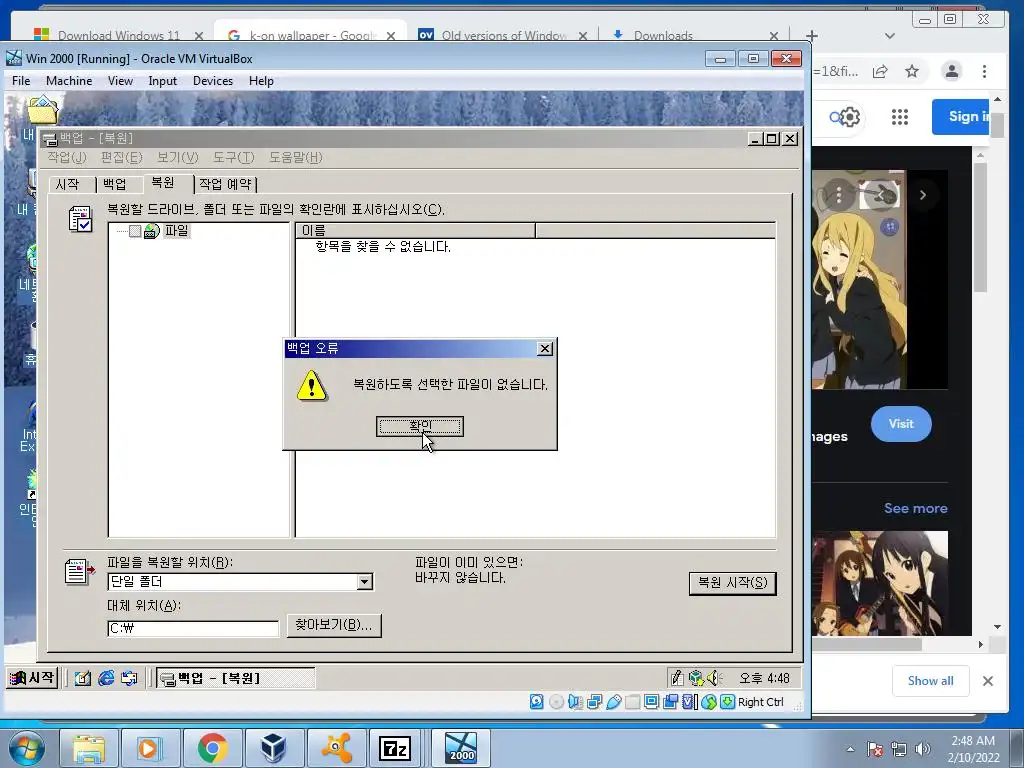Screen dimensions: 1024x768
Task: Open the Machine menu in VirtualBox
Action: [x=69, y=81]
